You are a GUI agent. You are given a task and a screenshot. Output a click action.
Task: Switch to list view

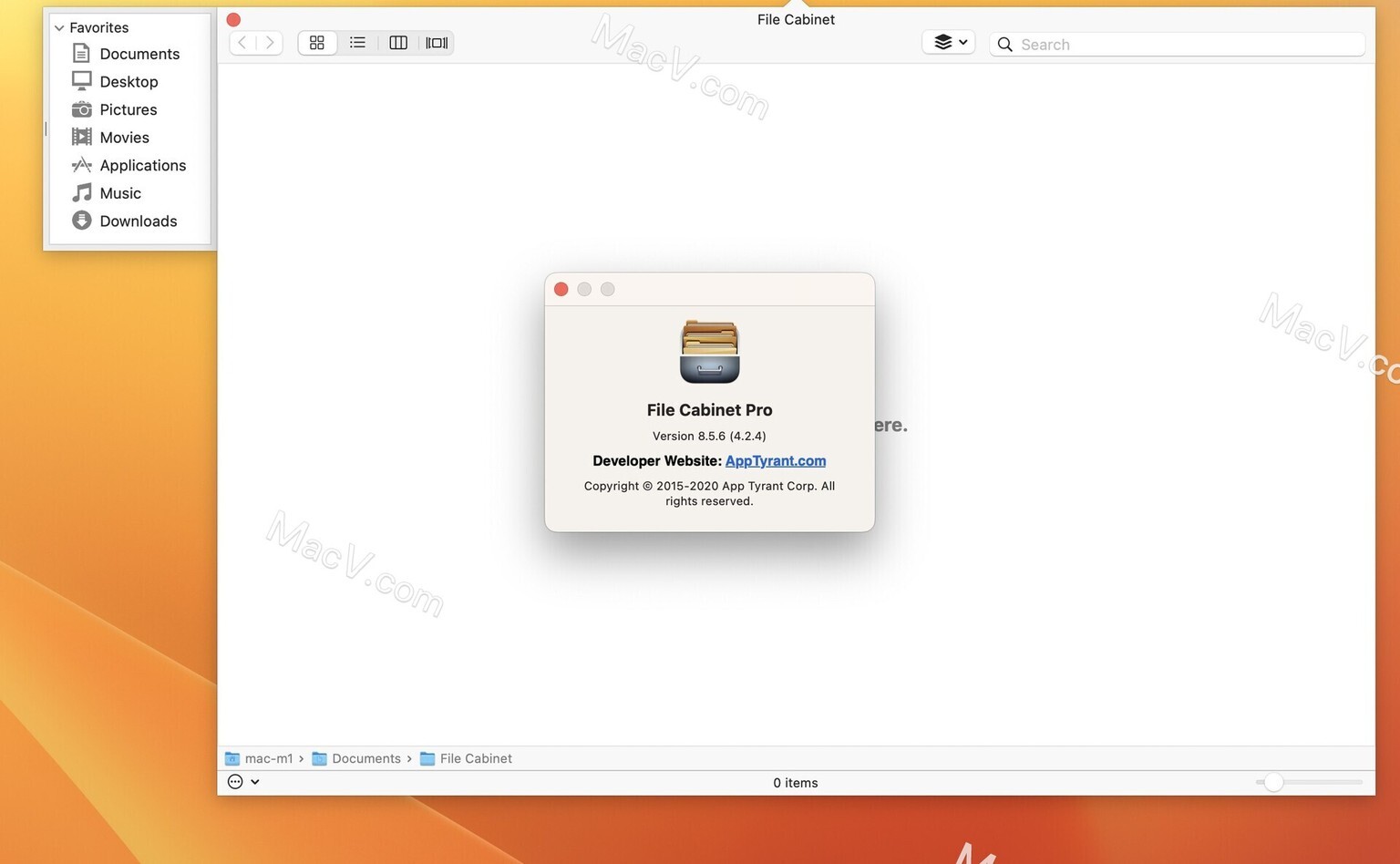click(x=357, y=43)
